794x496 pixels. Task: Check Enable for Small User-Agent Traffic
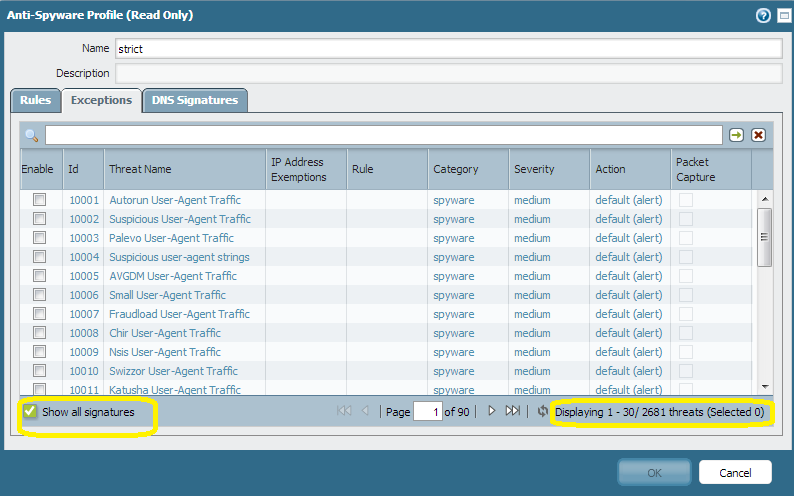[x=39, y=295]
